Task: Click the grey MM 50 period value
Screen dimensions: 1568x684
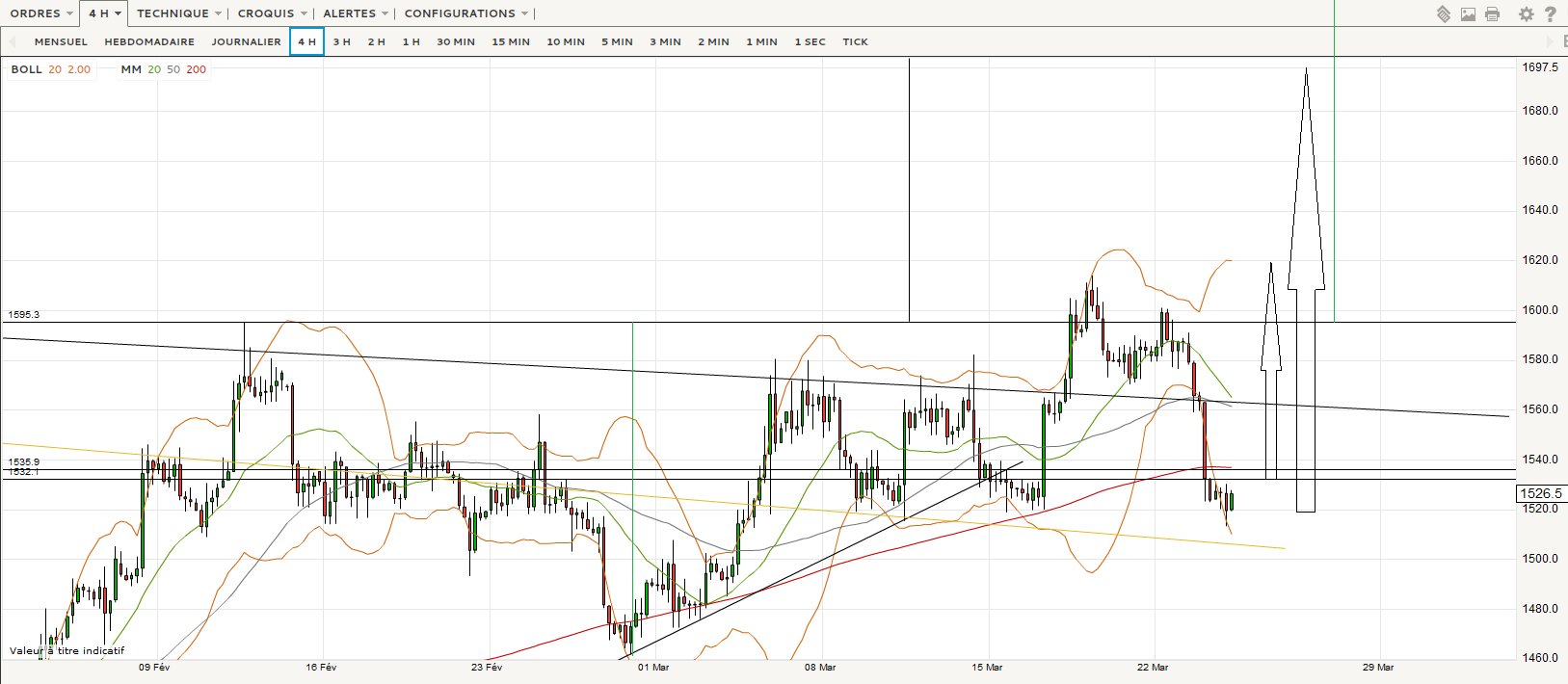Action: tap(173, 69)
